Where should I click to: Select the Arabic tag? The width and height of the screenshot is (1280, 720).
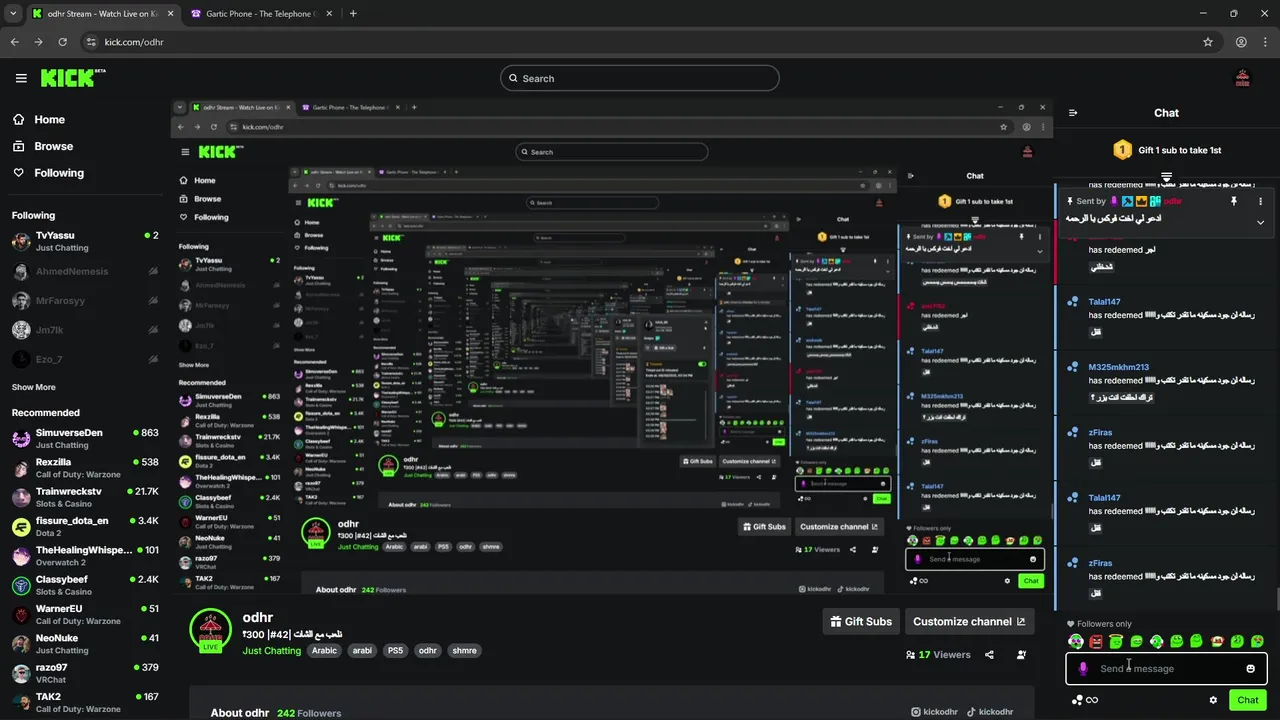(x=324, y=650)
